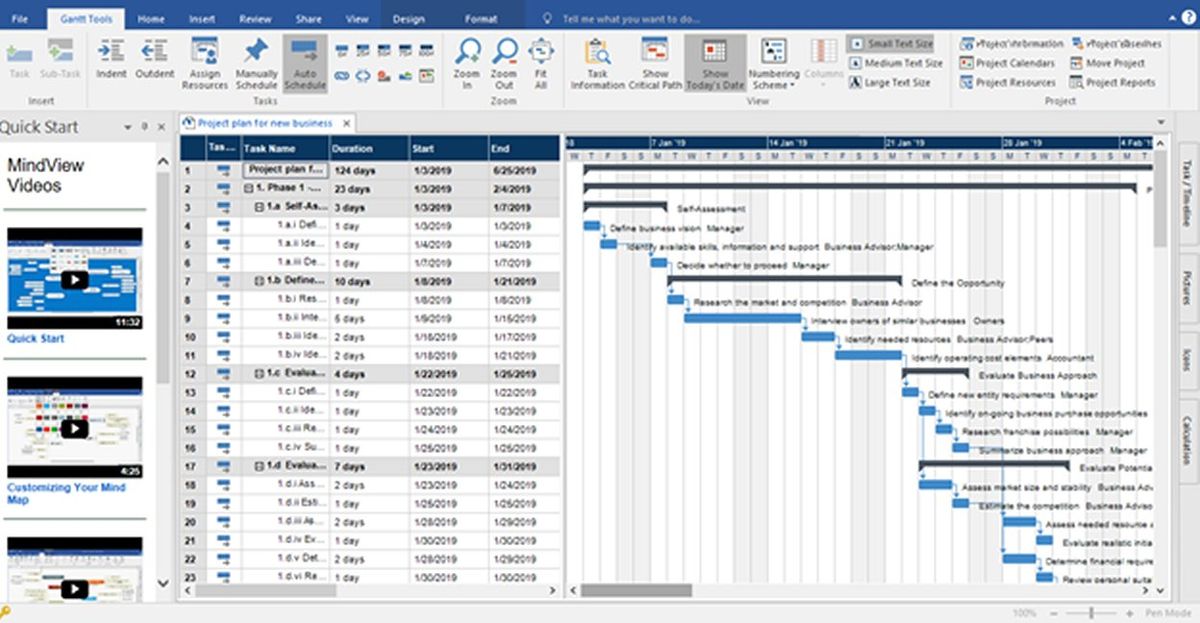Switch to the Design ribbon tab
This screenshot has height=623, width=1200.
[410, 17]
